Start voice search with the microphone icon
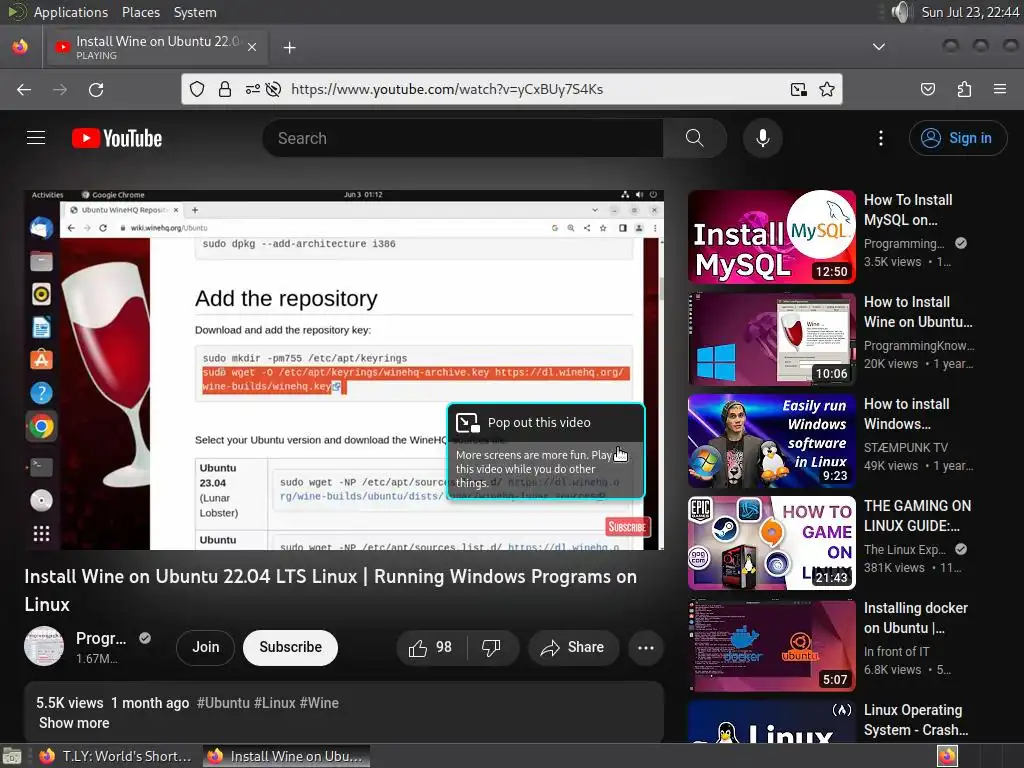The image size is (1024, 768). coord(763,138)
